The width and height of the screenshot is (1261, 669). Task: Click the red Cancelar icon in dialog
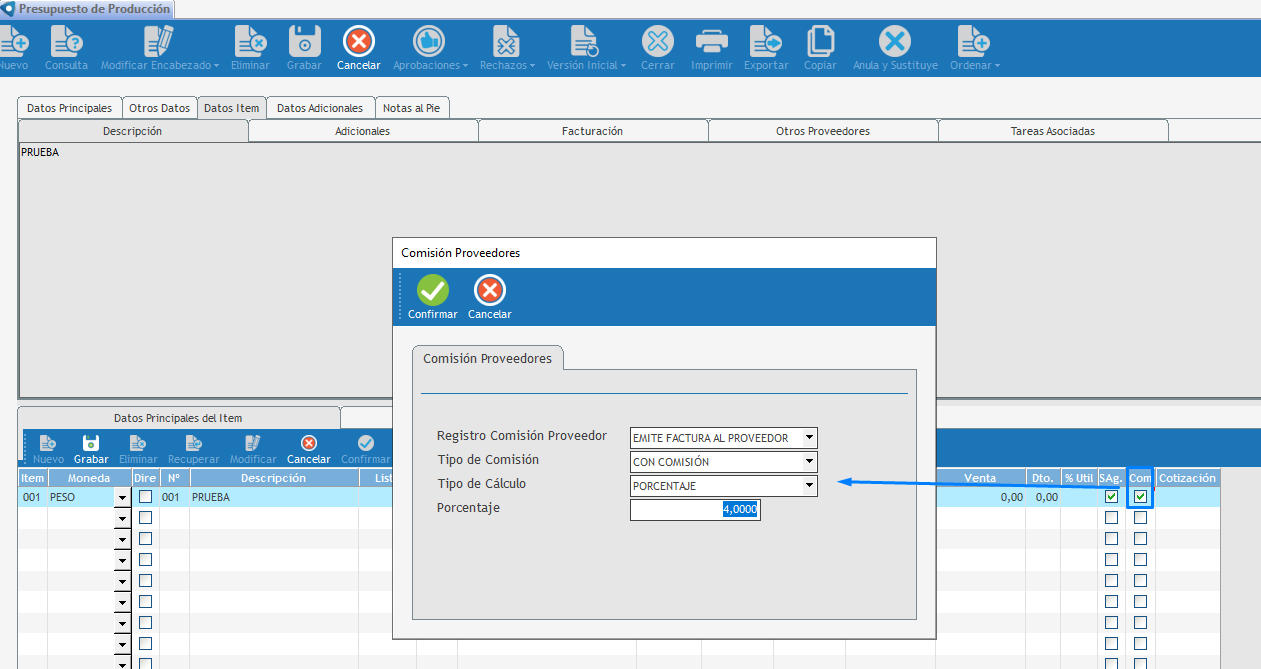click(x=489, y=291)
